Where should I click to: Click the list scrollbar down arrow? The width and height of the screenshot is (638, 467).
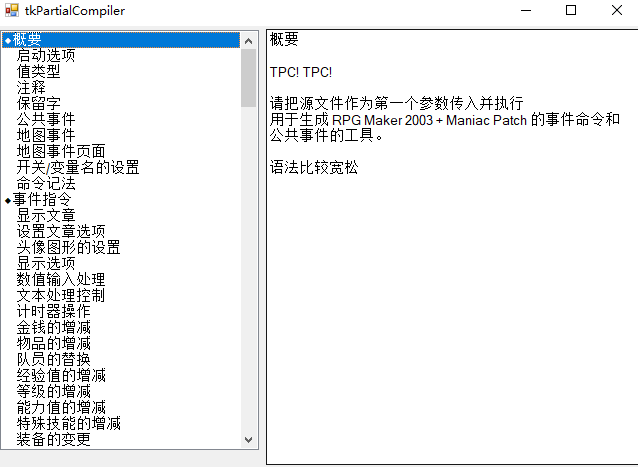(x=249, y=440)
